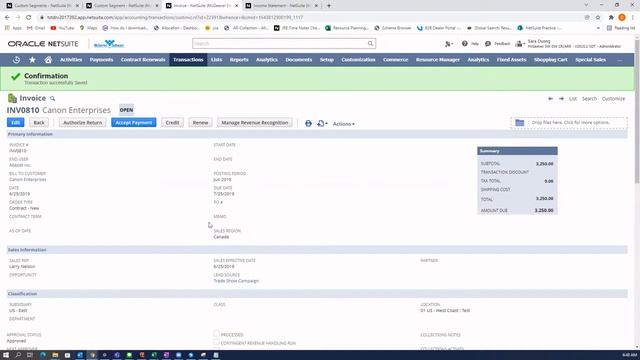Viewport: 640px width, 360px height.
Task: Open Task View on the taskbar
Action: tap(30, 355)
